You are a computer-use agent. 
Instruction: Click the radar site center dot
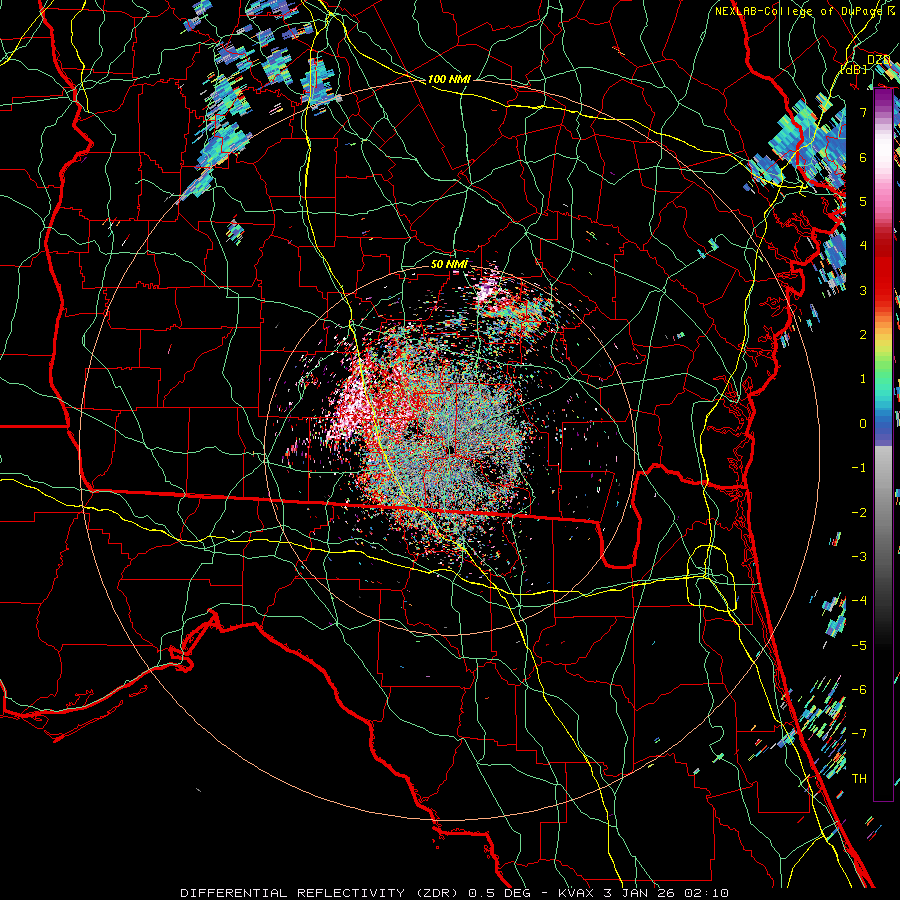pos(452,451)
